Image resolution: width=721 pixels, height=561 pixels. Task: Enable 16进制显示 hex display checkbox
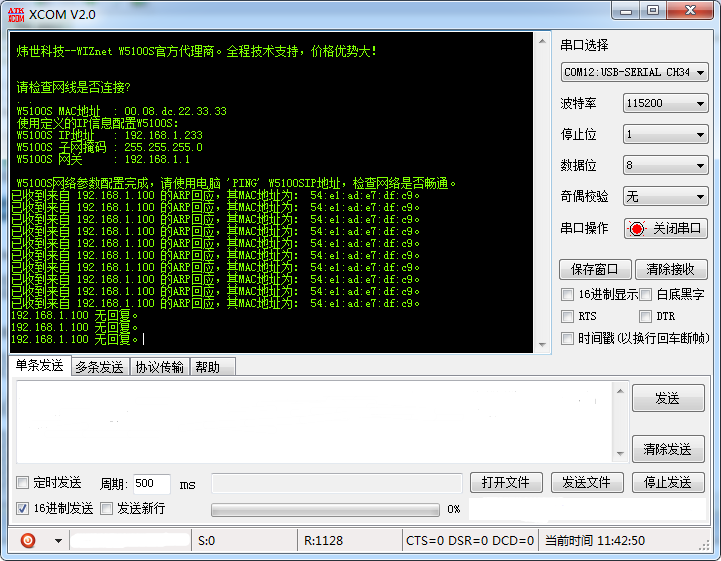pos(567,294)
